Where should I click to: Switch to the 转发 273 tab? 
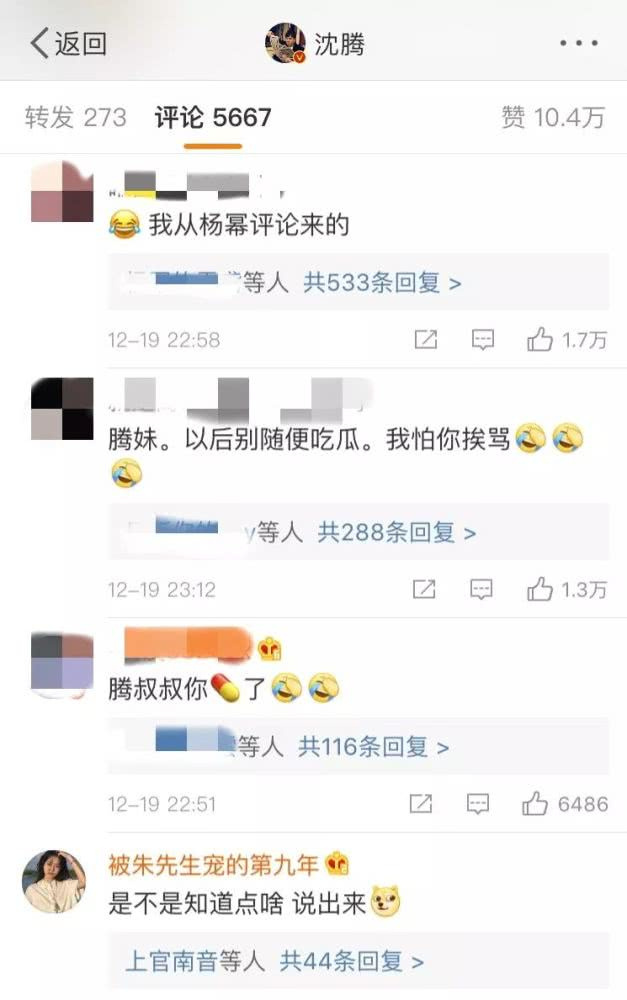[76, 117]
